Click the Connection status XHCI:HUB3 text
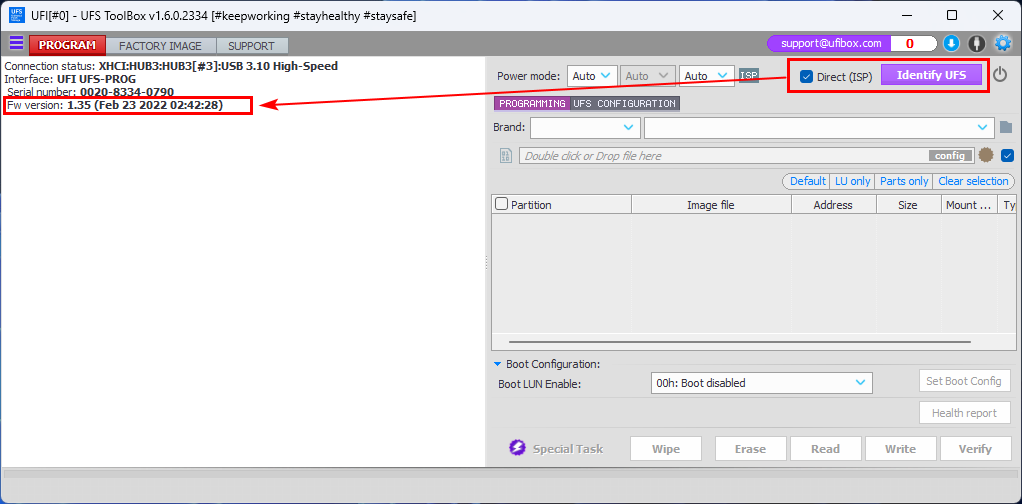 (x=171, y=66)
